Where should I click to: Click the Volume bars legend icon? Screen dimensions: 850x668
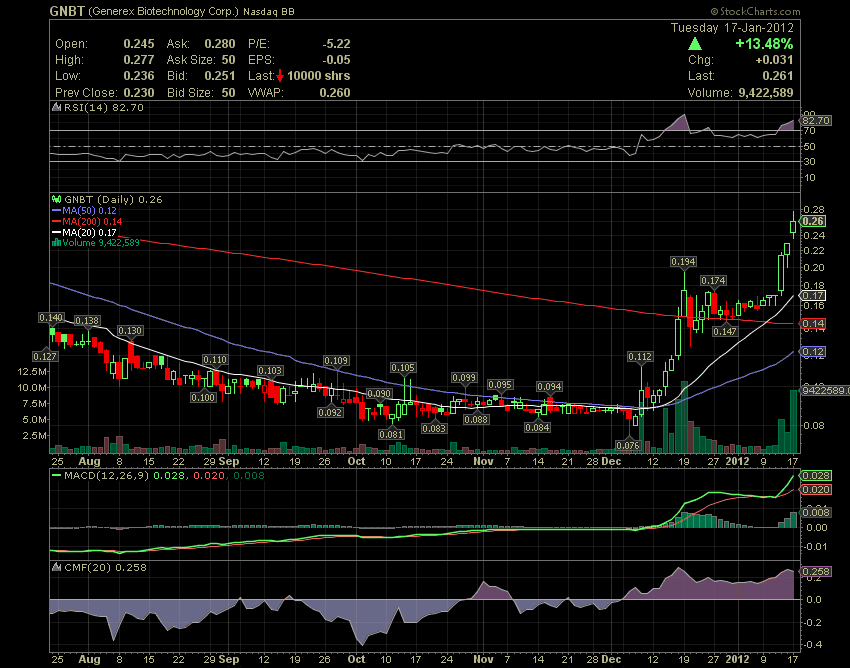tap(56, 243)
